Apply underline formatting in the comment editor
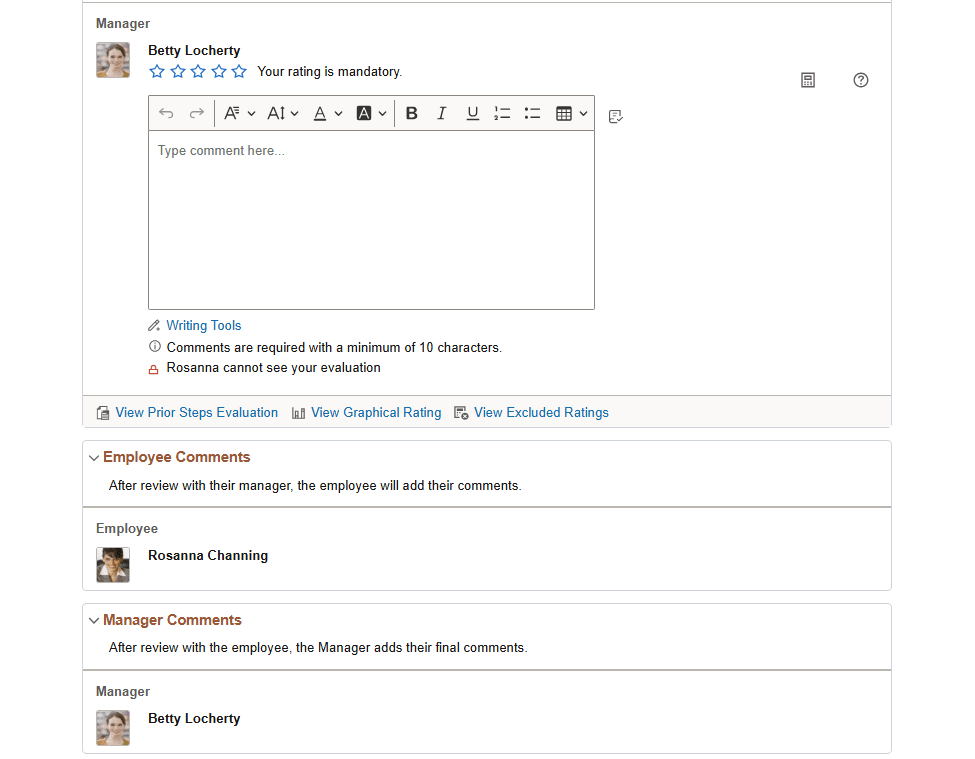Screen dimensions: 975x759 coord(472,113)
